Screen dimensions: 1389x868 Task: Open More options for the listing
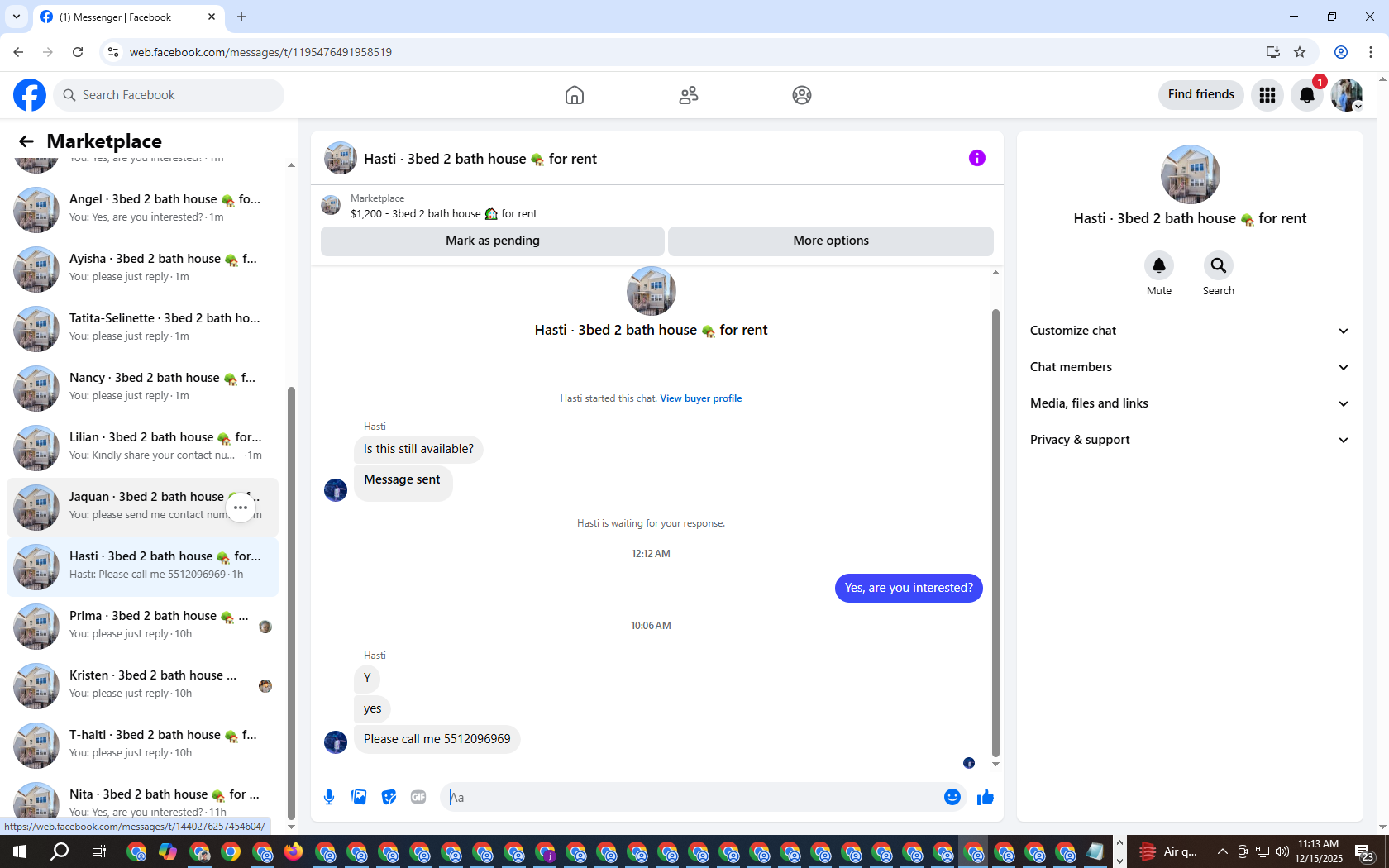pos(831,241)
